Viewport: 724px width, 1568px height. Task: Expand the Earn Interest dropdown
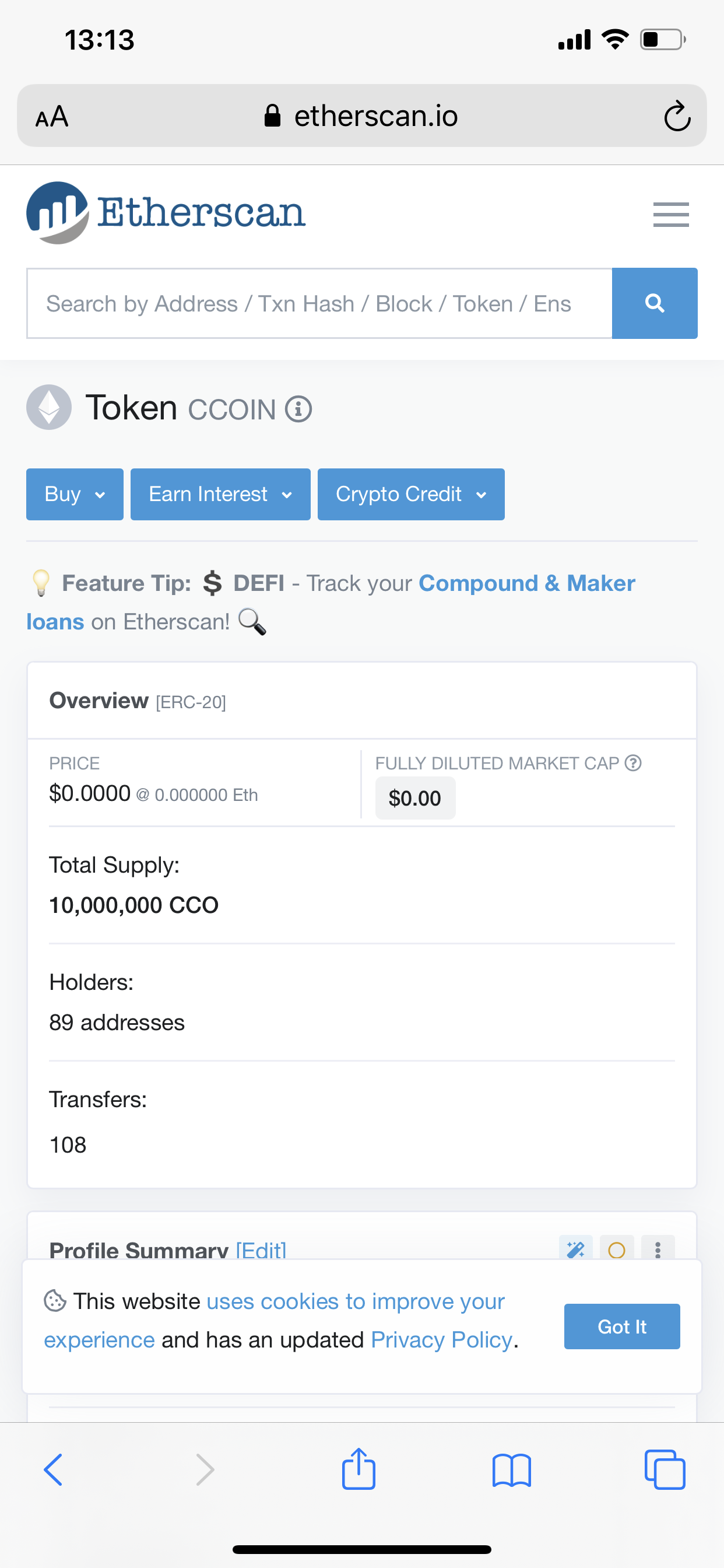[x=220, y=494]
